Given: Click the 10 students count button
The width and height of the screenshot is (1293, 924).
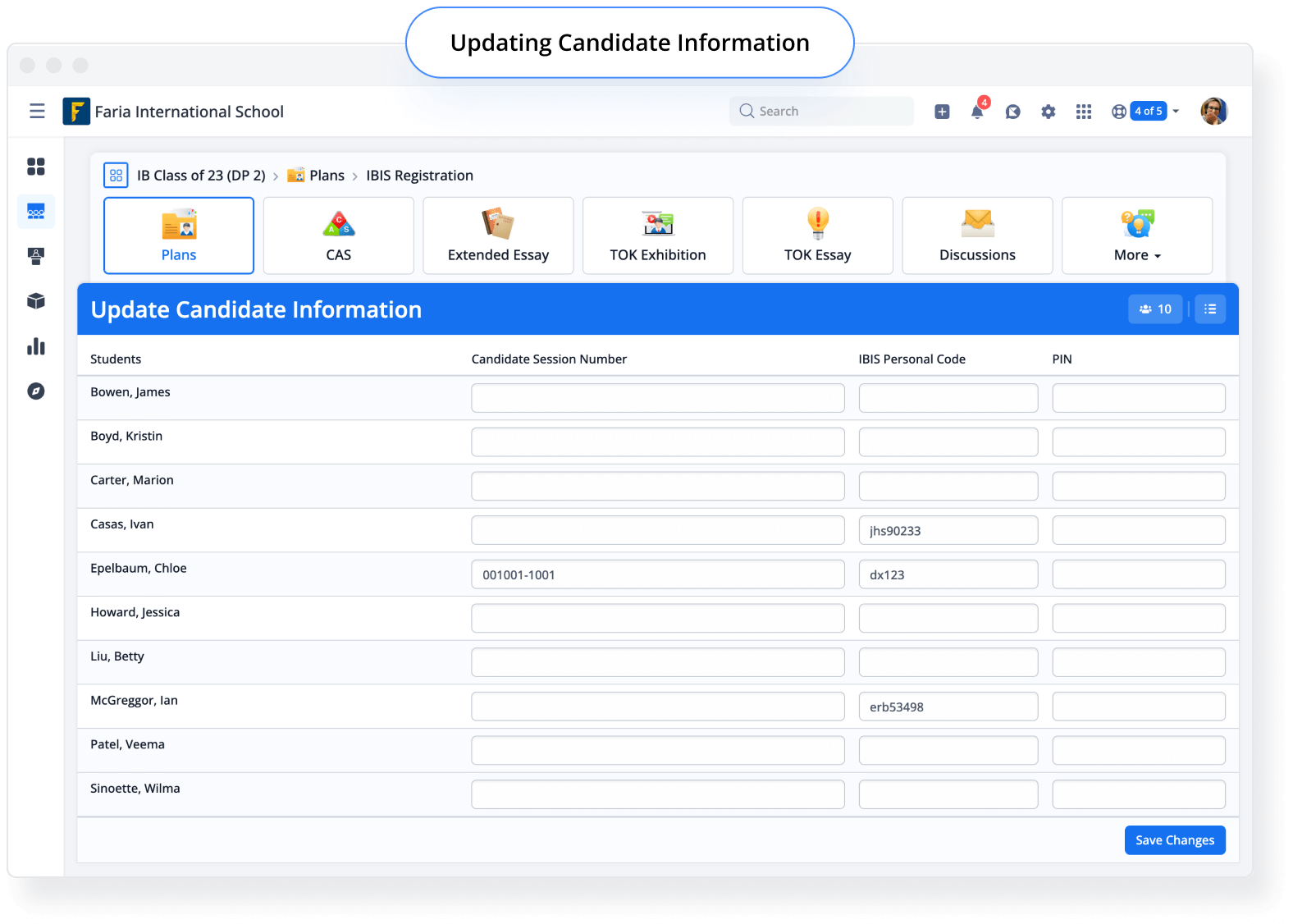Looking at the screenshot, I should pyautogui.click(x=1155, y=309).
